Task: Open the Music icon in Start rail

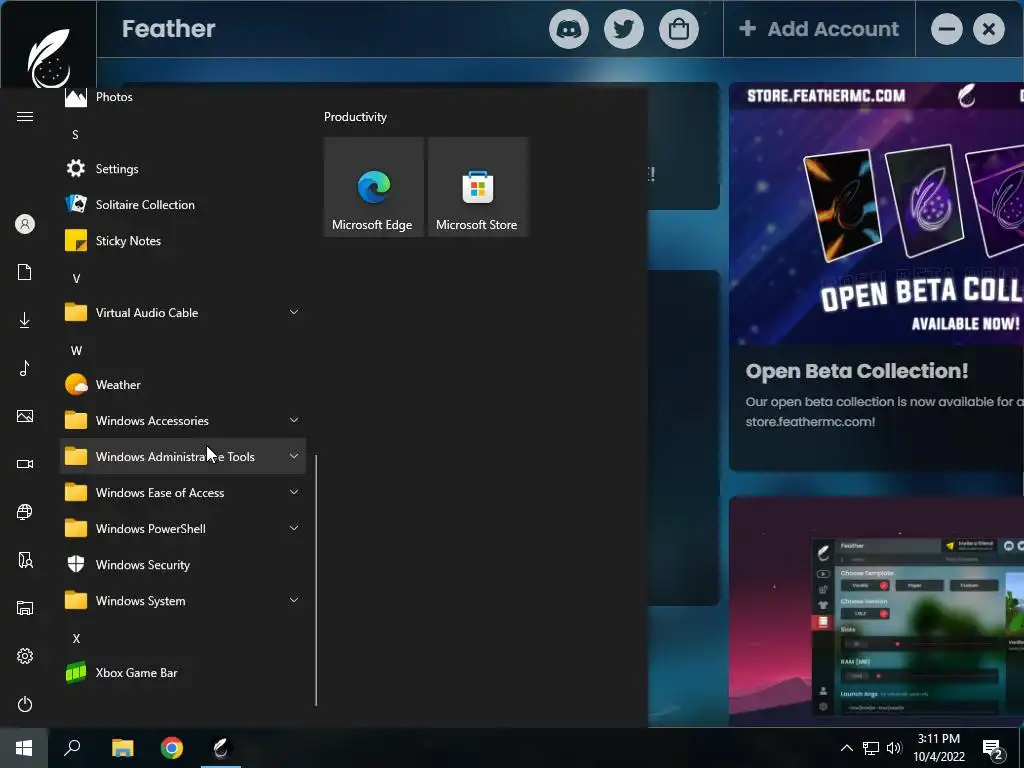Action: (x=25, y=368)
